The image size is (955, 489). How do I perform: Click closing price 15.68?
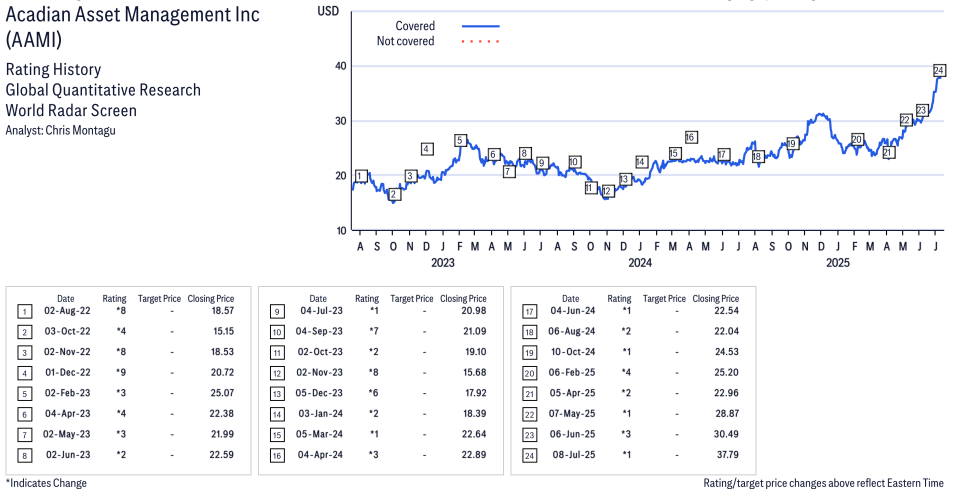click(x=474, y=372)
